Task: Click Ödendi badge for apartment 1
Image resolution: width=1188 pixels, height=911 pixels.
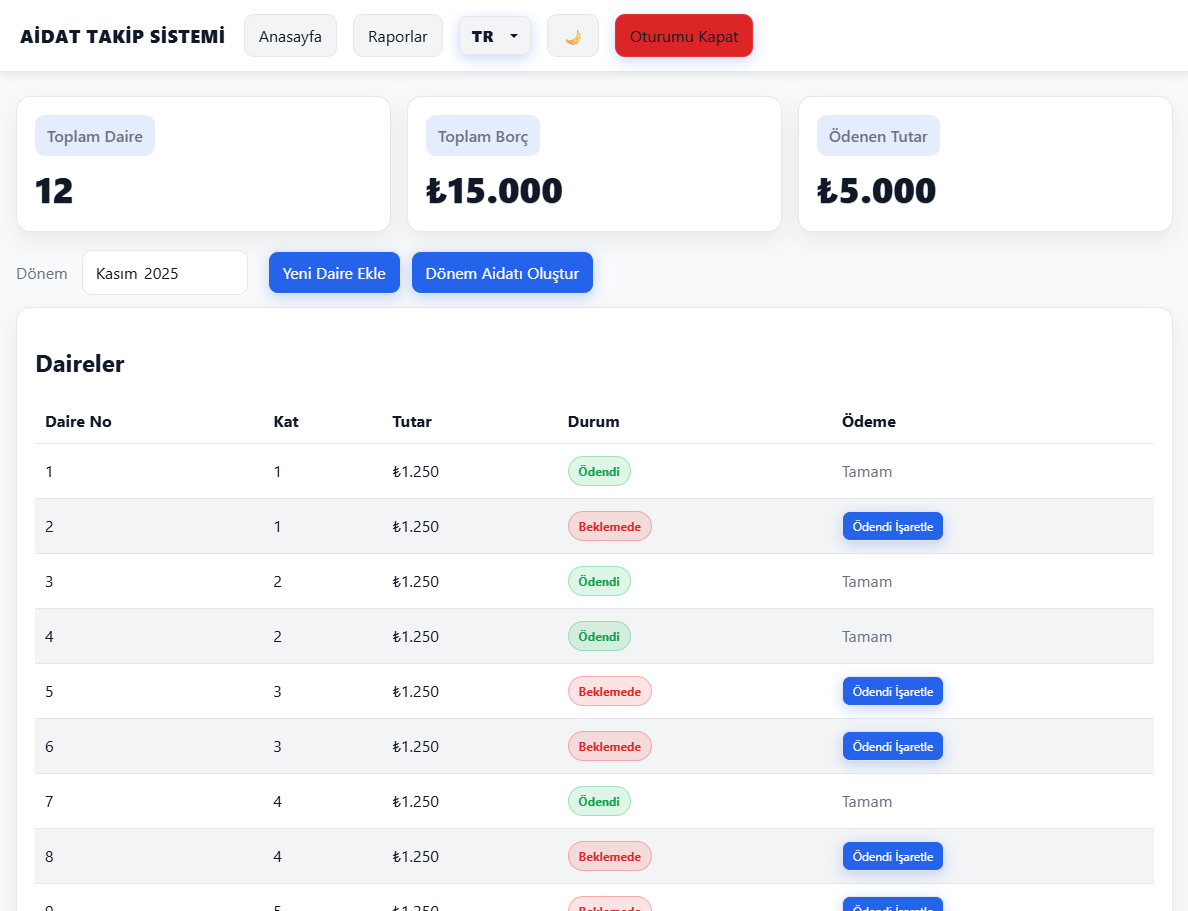Action: [599, 471]
